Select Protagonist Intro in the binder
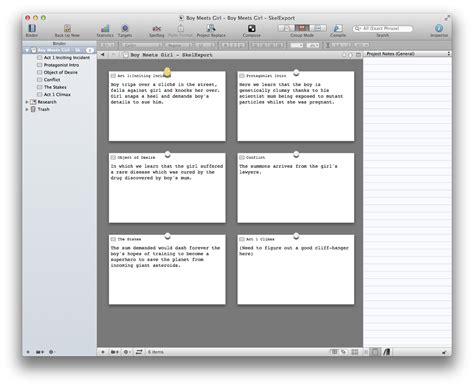Image resolution: width=474 pixels, height=387 pixels. pos(61,65)
